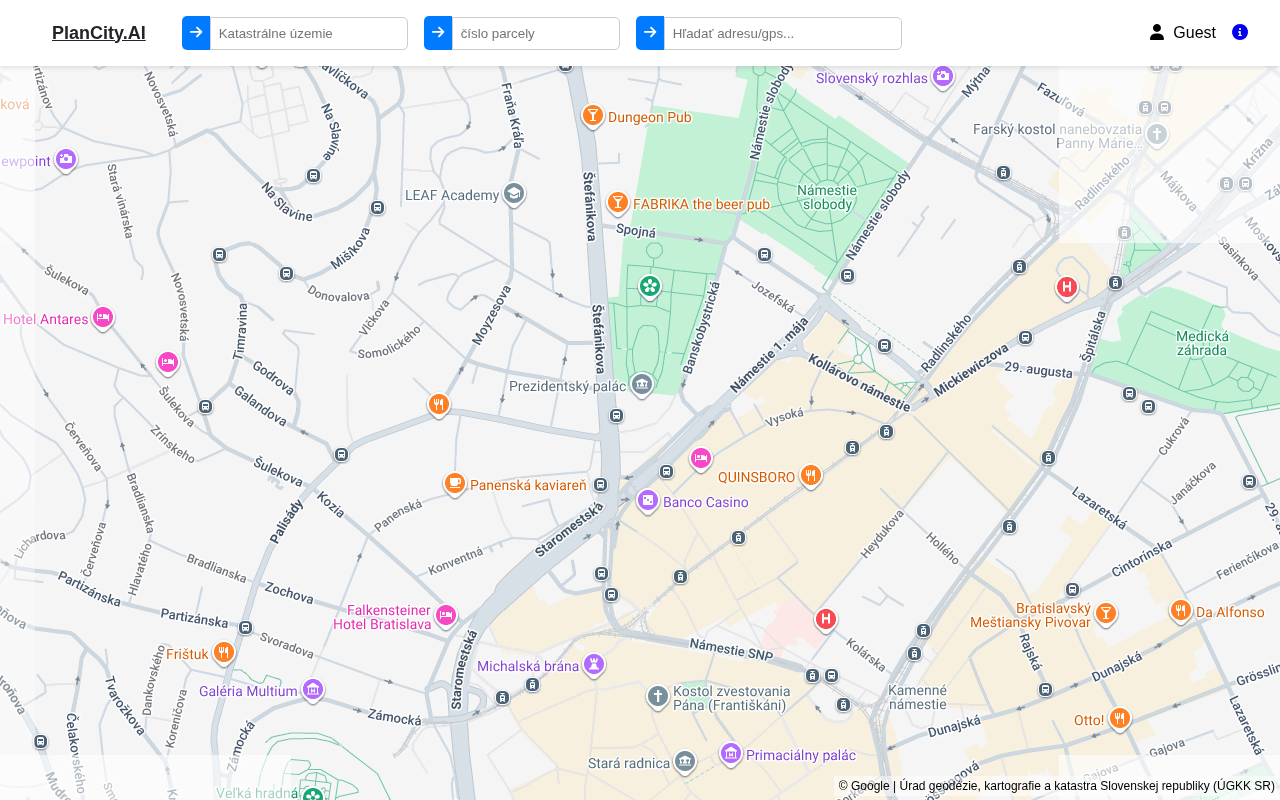Select the green garden flower marker near Spojná
This screenshot has height=800, width=1280.
click(x=650, y=287)
